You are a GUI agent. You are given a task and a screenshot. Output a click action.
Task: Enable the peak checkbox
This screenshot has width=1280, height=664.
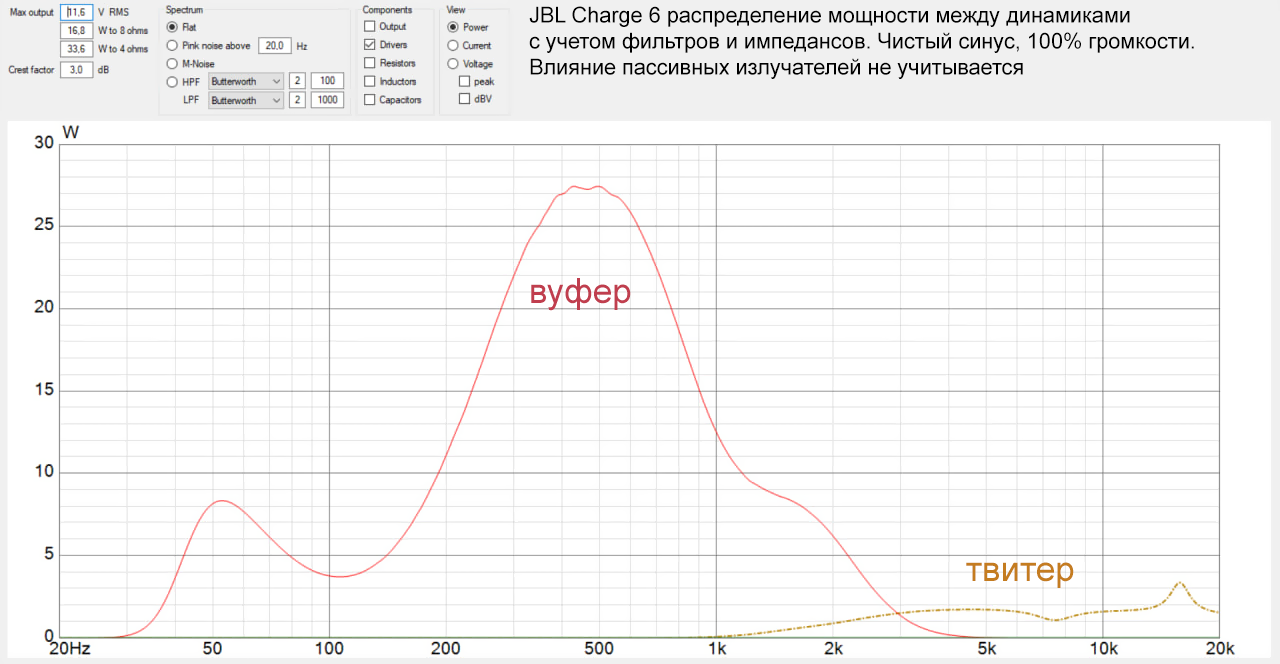pos(464,81)
